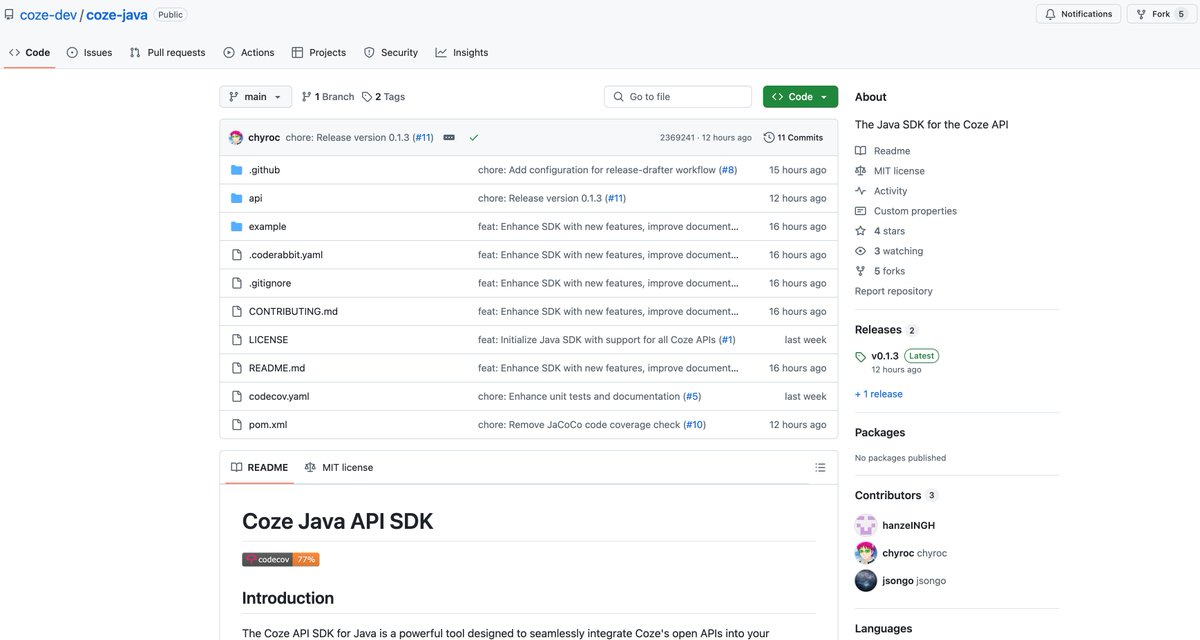Open the v0.1.3 latest release
The height and width of the screenshot is (640, 1200).
(887, 356)
